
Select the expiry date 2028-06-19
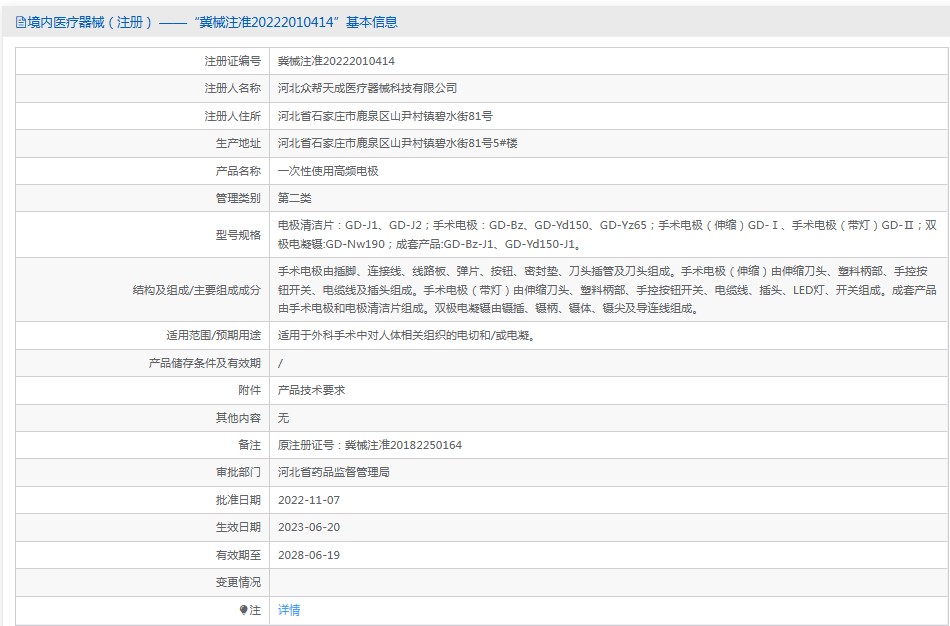[x=309, y=554]
